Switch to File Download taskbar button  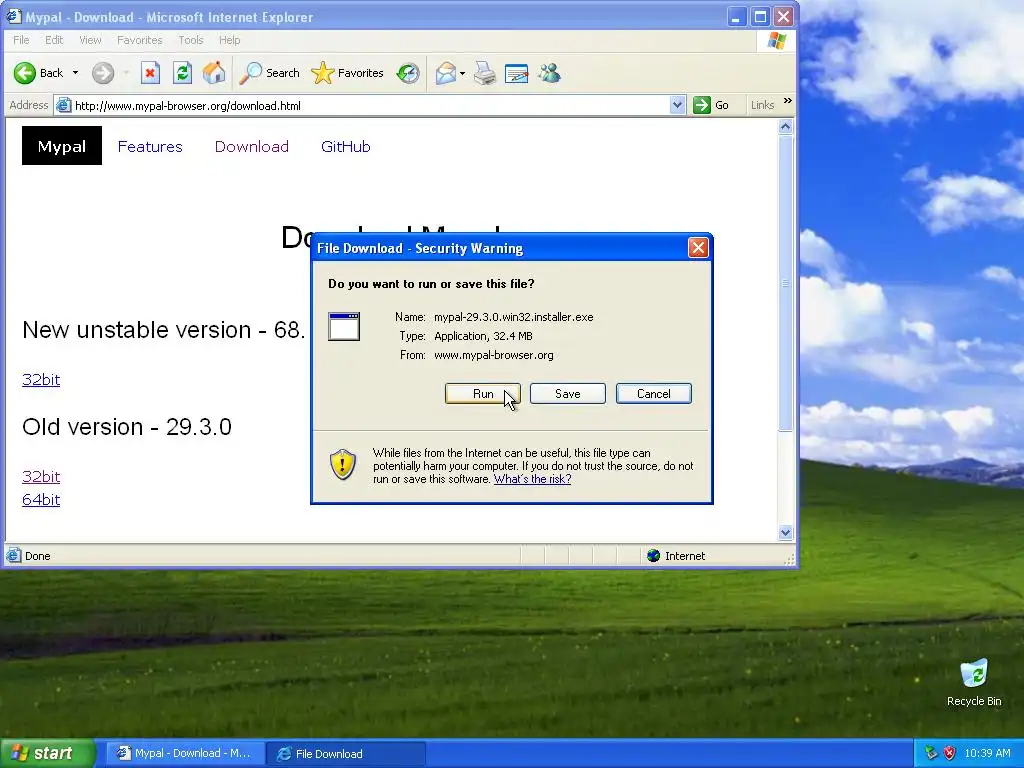[346, 754]
